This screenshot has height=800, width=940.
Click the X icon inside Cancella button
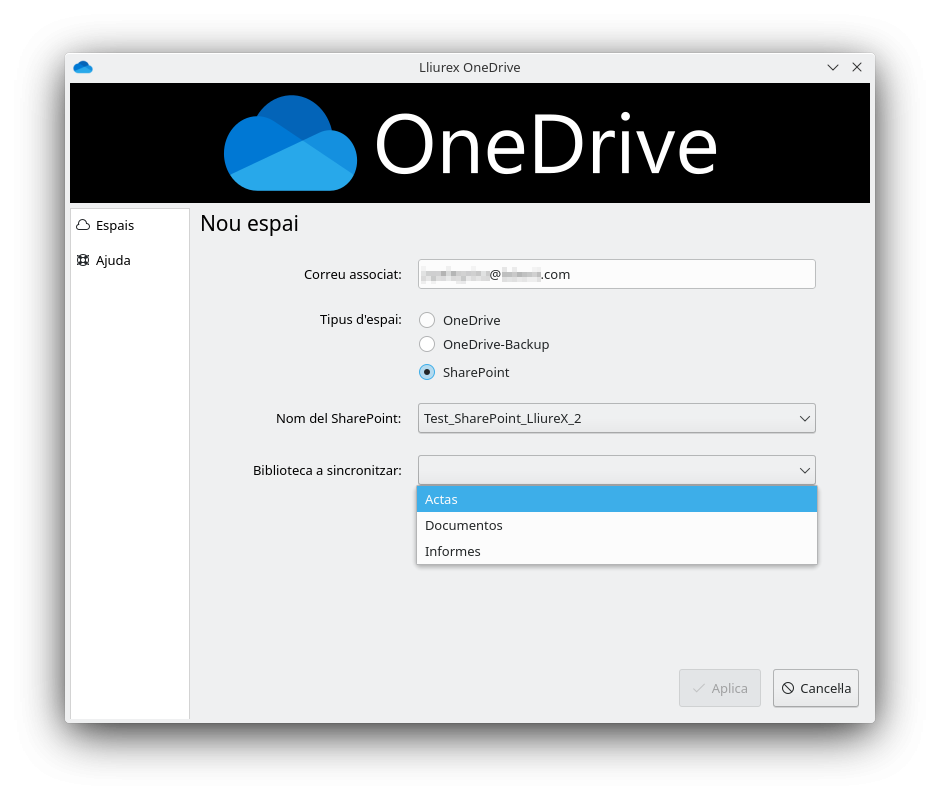789,688
